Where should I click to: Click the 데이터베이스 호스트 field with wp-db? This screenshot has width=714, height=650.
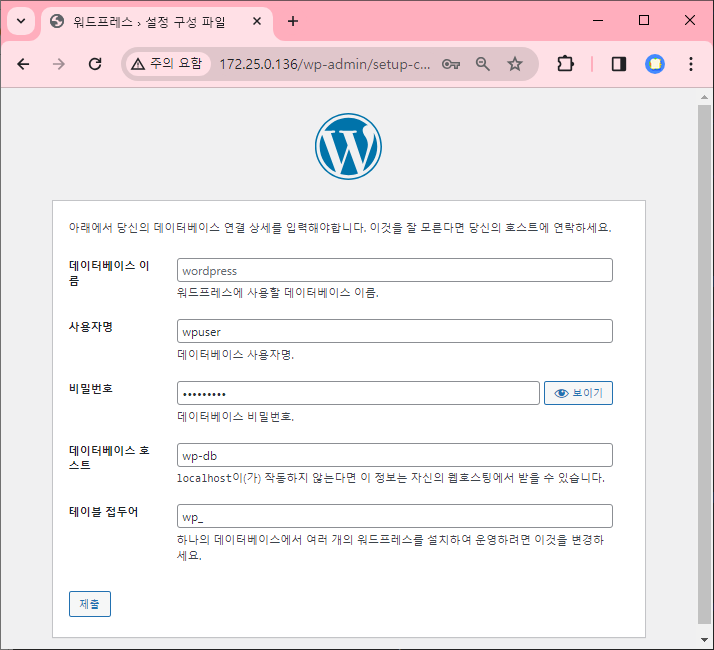395,455
